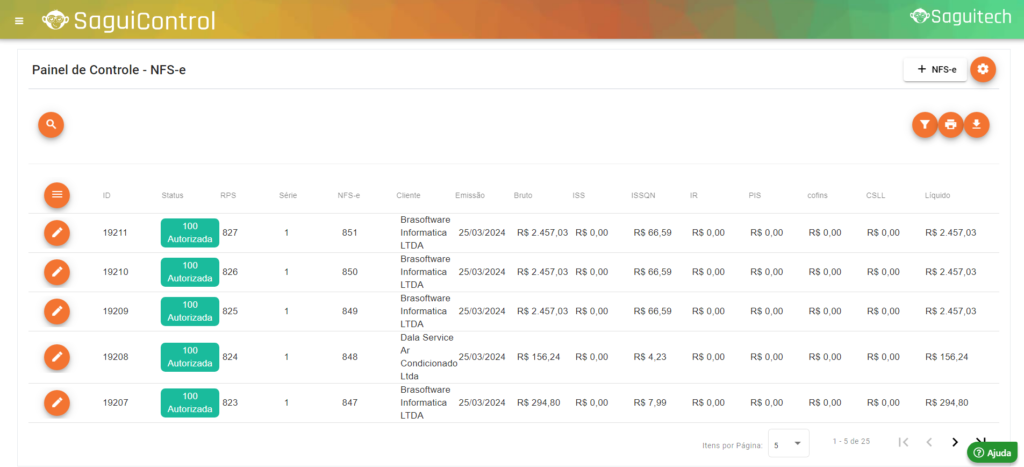Click pencil icon for ID 19207
The width and height of the screenshot is (1024, 467).
click(57, 403)
